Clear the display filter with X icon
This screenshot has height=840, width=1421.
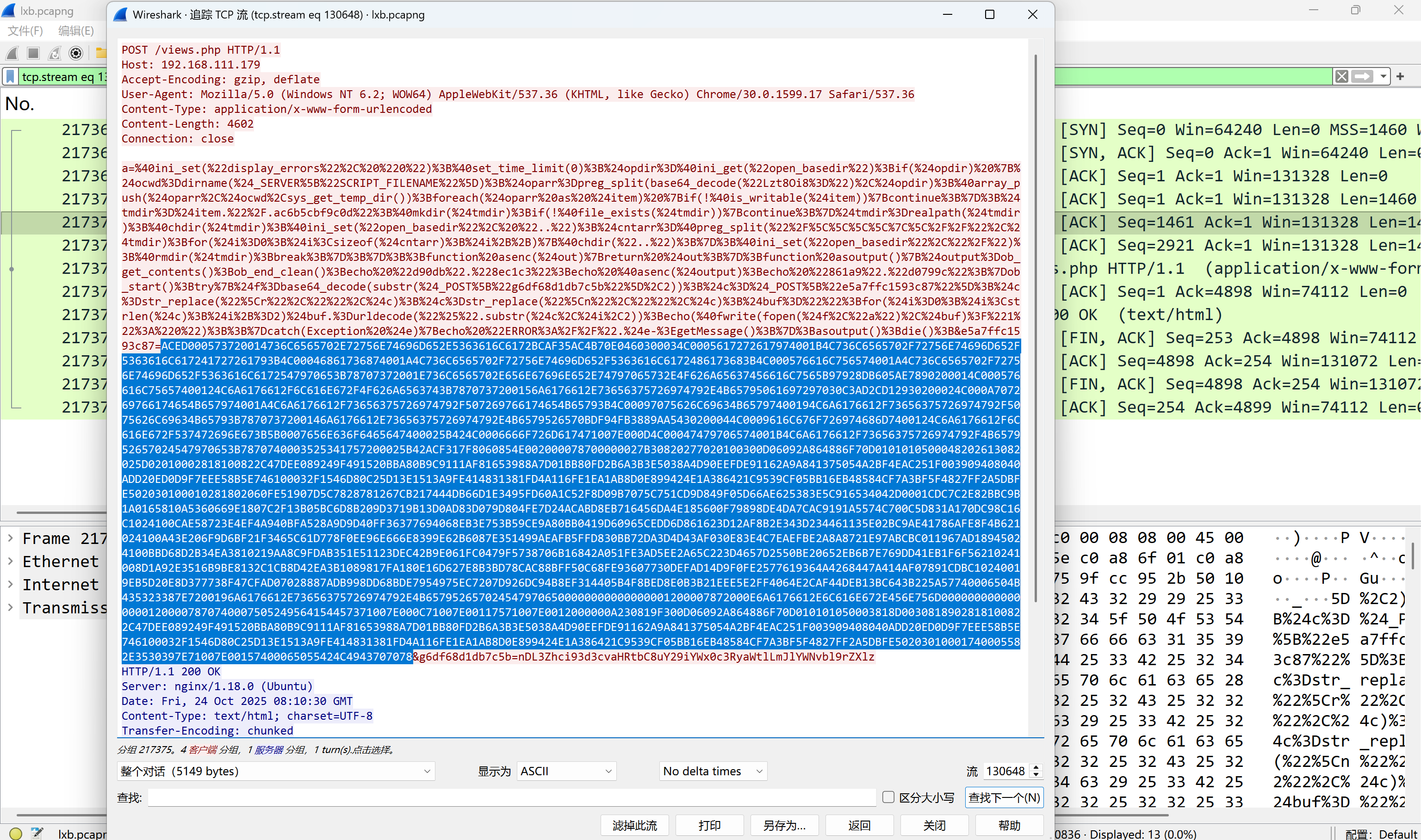(x=1341, y=76)
